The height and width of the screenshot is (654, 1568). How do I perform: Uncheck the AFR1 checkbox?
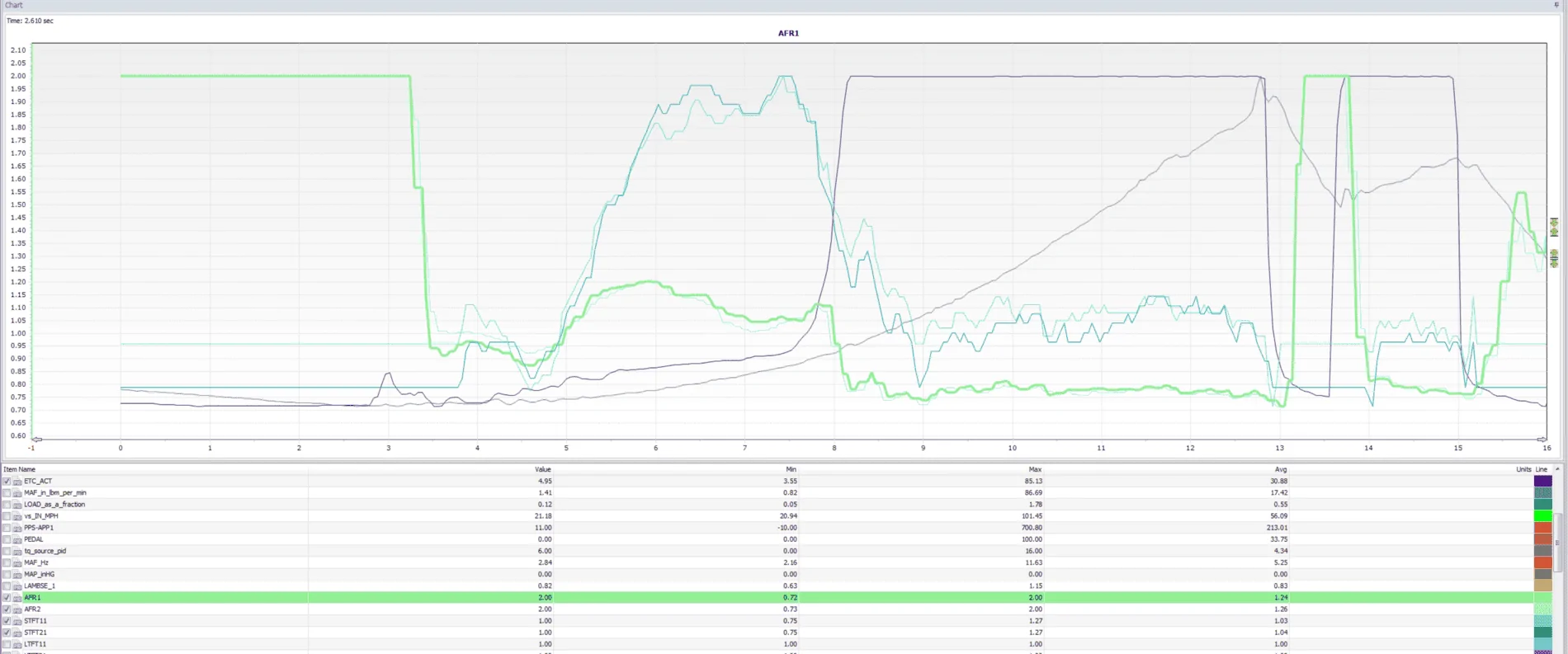tap(7, 597)
